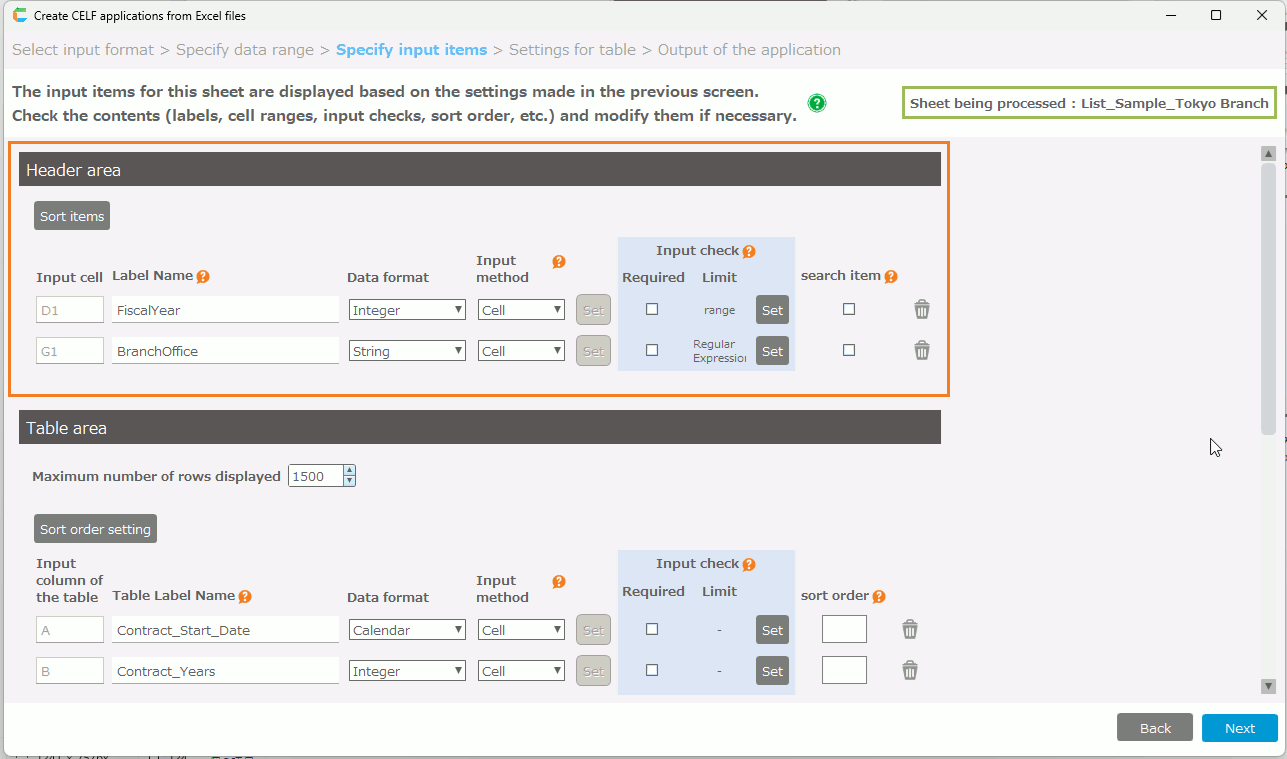Click help icon next to sort order

coord(879,597)
